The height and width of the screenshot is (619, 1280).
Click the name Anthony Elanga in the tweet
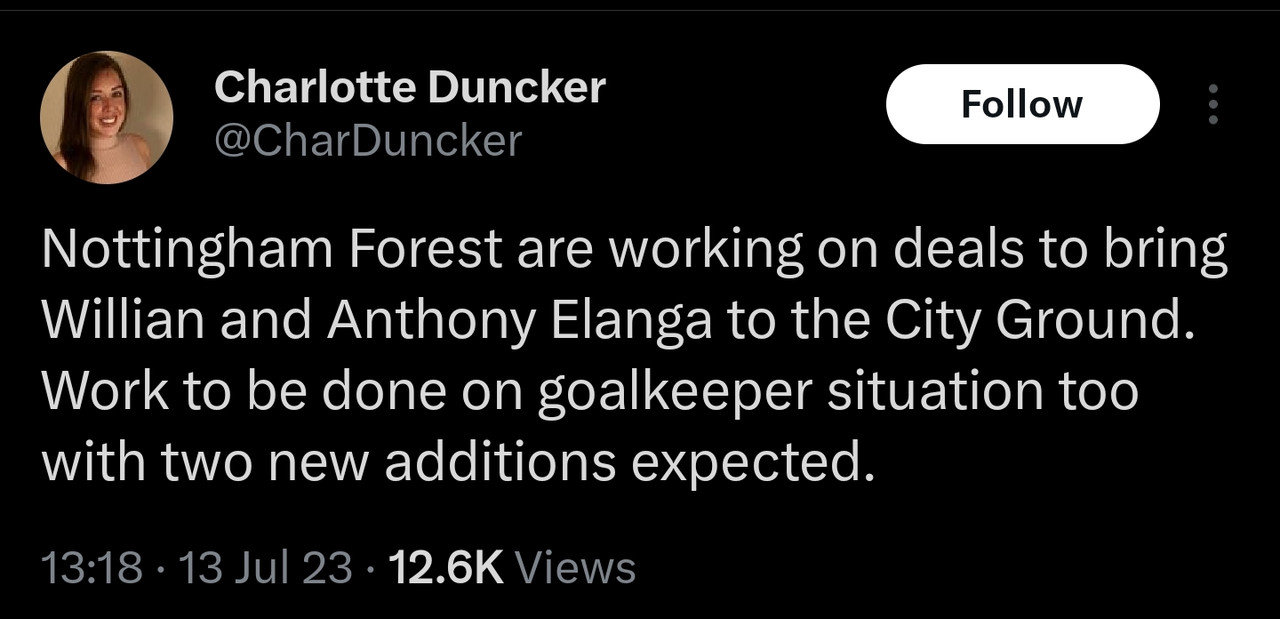pyautogui.click(x=521, y=323)
